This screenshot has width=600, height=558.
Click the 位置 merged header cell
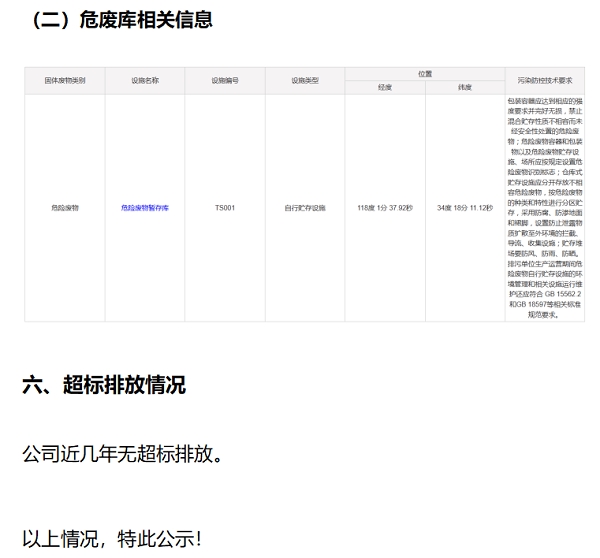425,73
